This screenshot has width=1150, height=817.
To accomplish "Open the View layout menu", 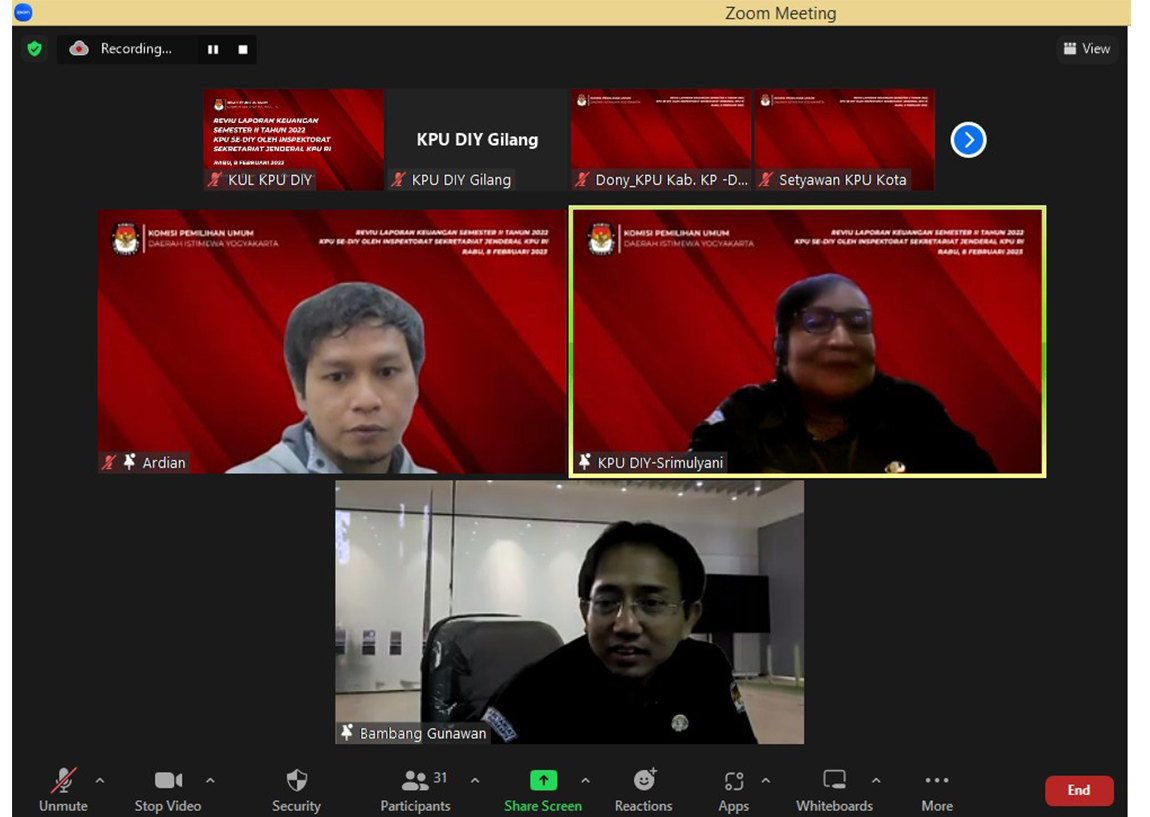I will coord(1087,48).
